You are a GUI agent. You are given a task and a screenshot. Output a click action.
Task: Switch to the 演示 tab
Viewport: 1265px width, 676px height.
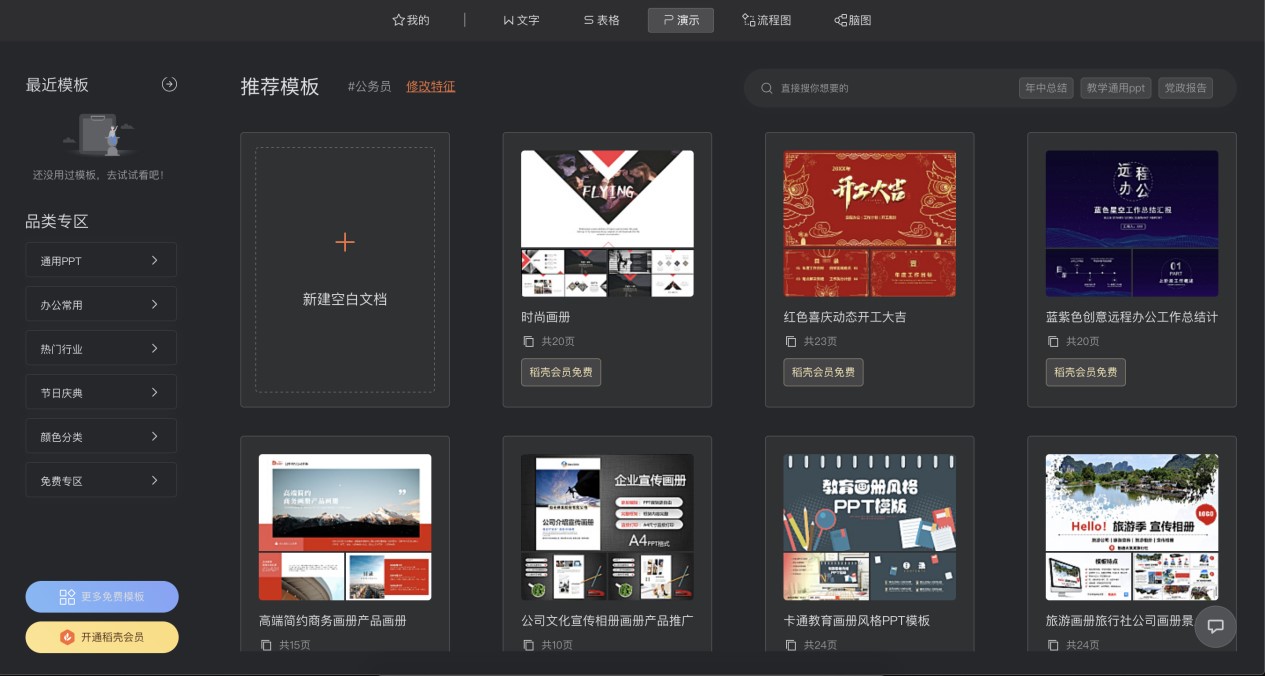click(x=681, y=20)
